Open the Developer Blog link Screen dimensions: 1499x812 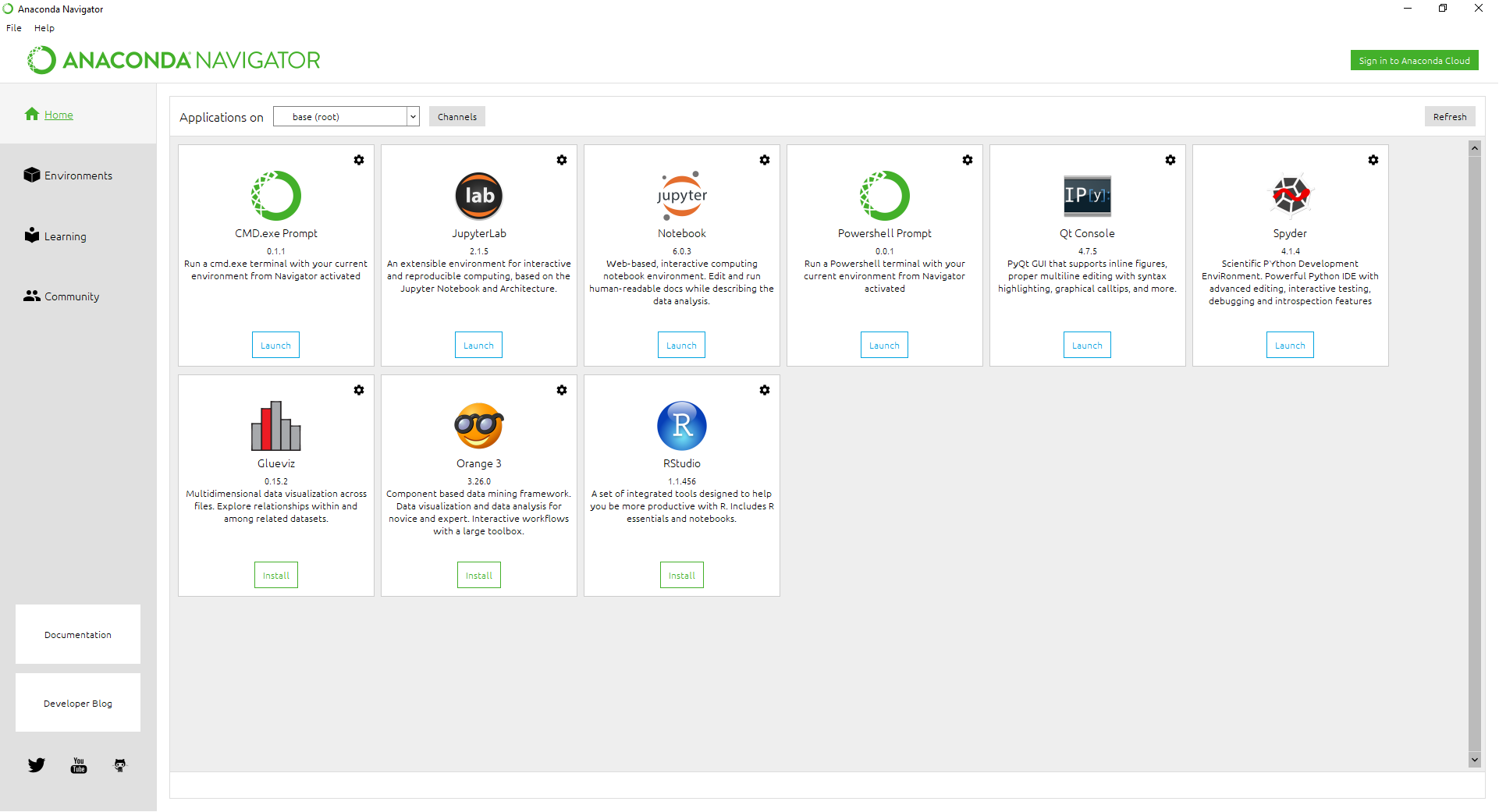pyautogui.click(x=78, y=704)
